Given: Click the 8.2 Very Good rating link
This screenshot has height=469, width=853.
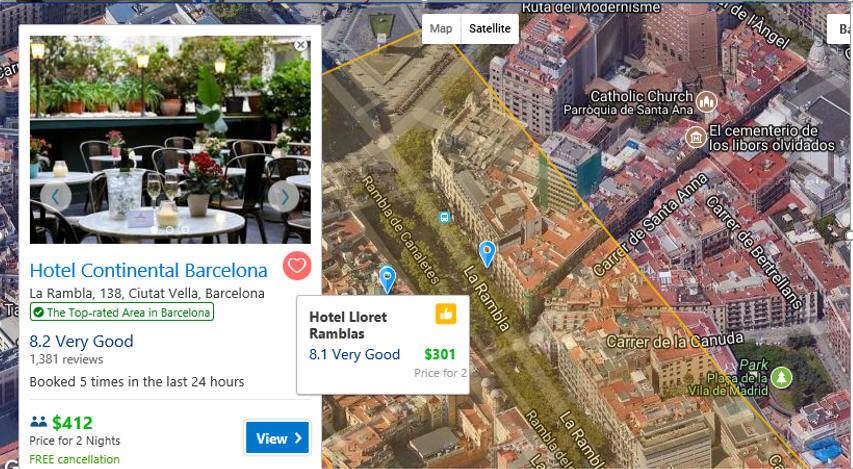Looking at the screenshot, I should 82,341.
